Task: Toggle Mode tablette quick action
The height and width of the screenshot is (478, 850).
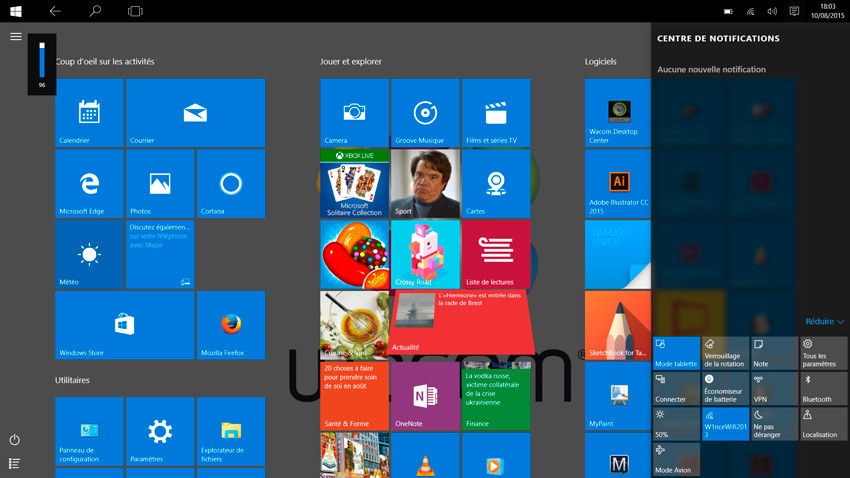Action: point(677,353)
